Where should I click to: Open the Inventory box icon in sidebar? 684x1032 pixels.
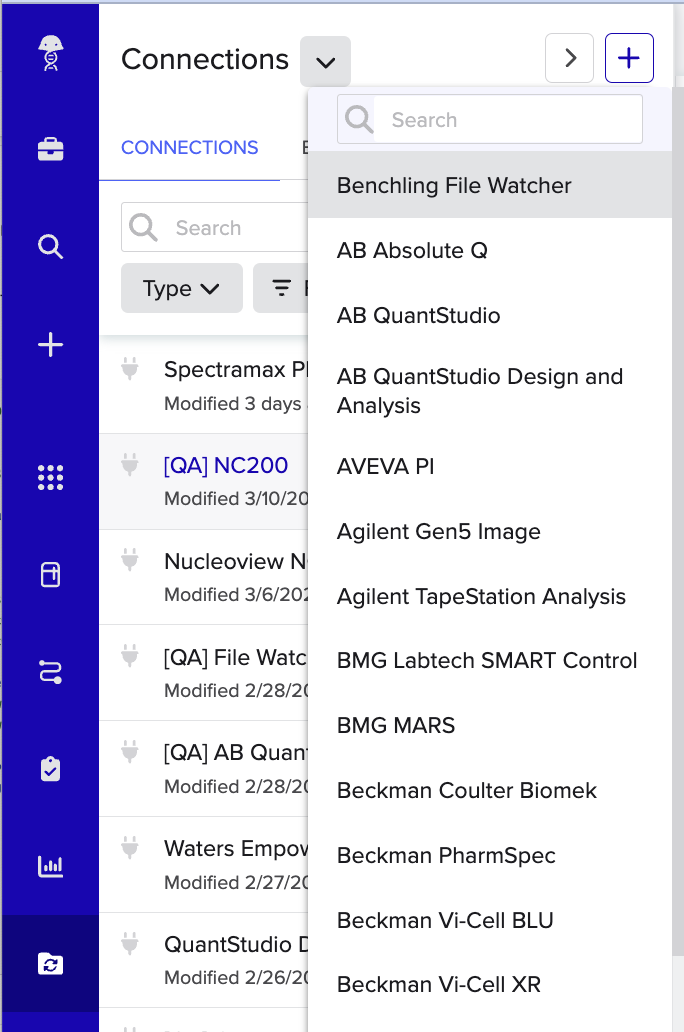pos(51,575)
